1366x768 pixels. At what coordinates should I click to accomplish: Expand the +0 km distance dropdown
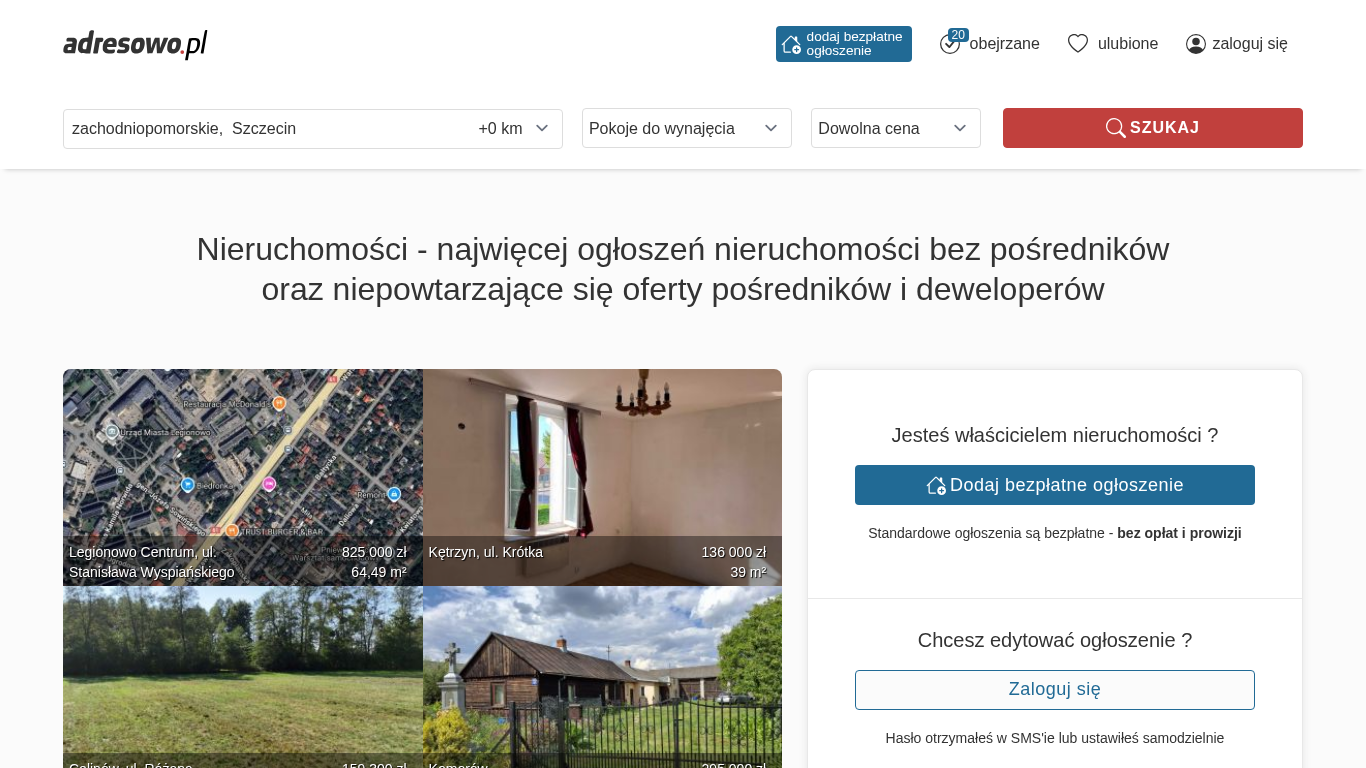tap(514, 129)
